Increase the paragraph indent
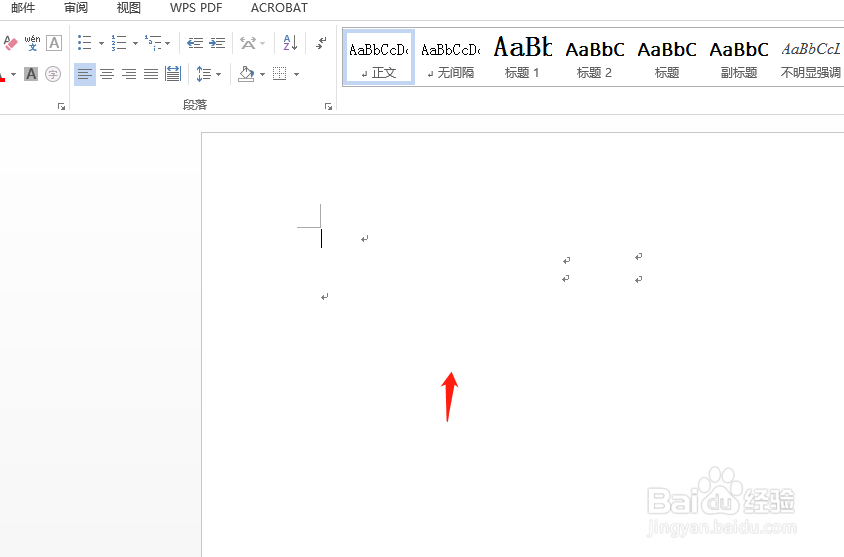 coord(217,43)
